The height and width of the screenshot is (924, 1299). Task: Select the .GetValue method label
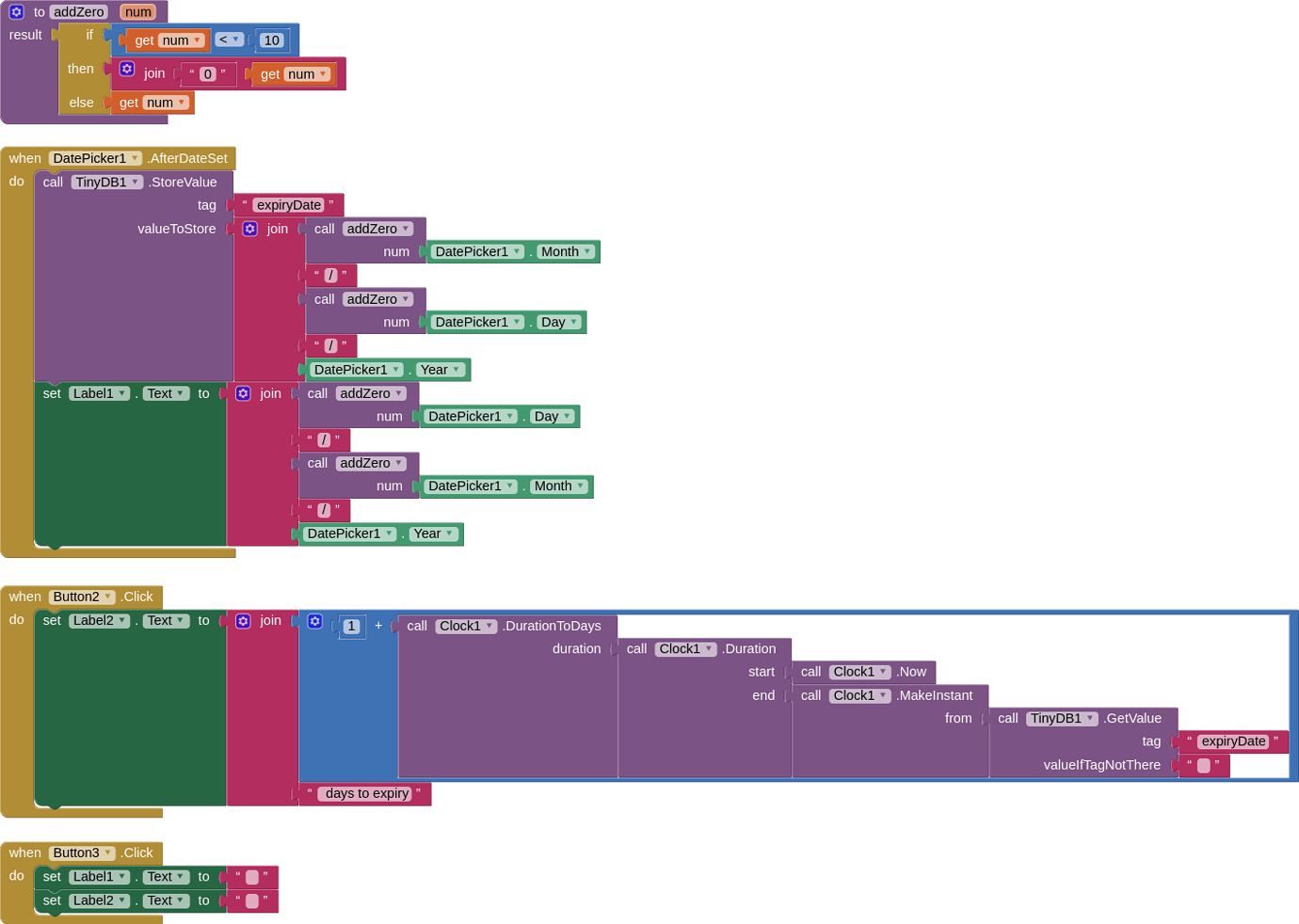tap(1131, 719)
